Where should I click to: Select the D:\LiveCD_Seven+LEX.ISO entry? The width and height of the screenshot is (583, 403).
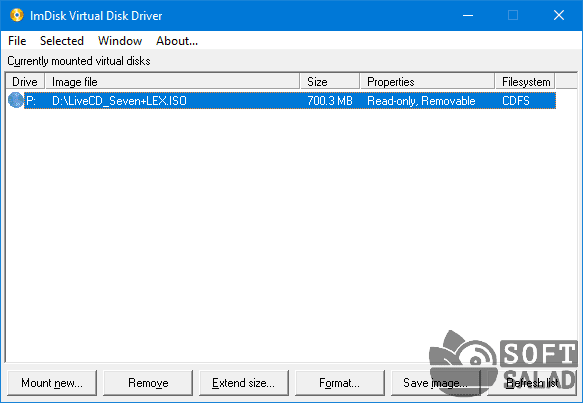(x=119, y=101)
